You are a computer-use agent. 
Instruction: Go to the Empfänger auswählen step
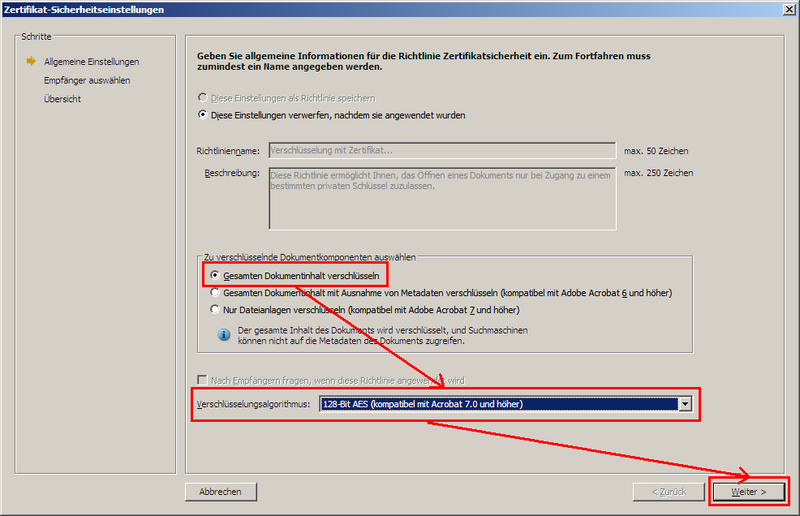tap(87, 81)
